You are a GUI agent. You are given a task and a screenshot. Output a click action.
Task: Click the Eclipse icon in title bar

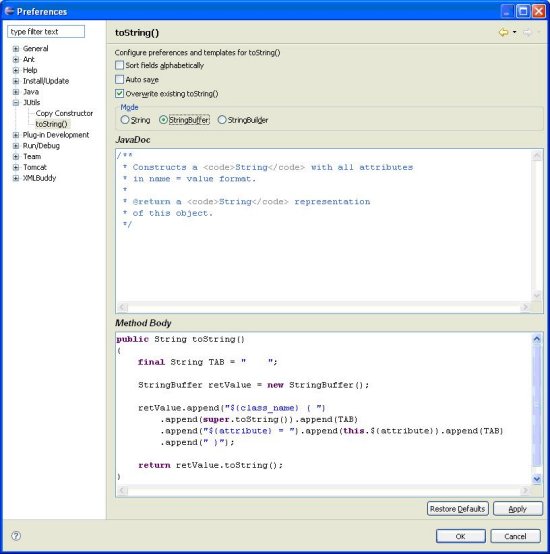pos(9,11)
